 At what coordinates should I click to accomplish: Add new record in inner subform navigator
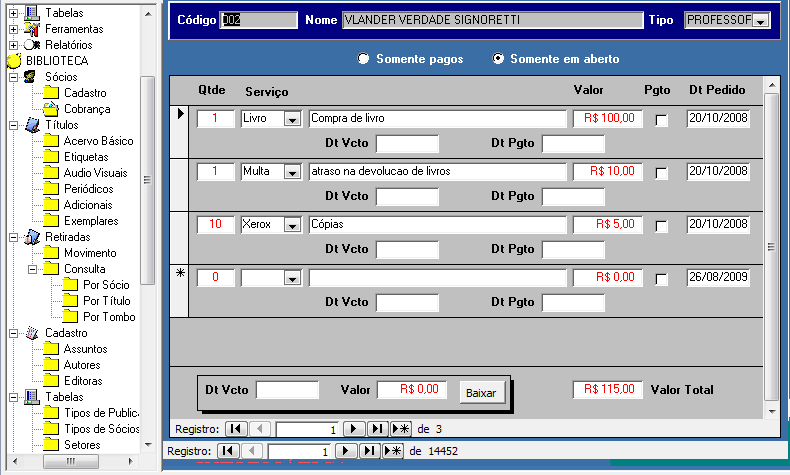[401, 429]
